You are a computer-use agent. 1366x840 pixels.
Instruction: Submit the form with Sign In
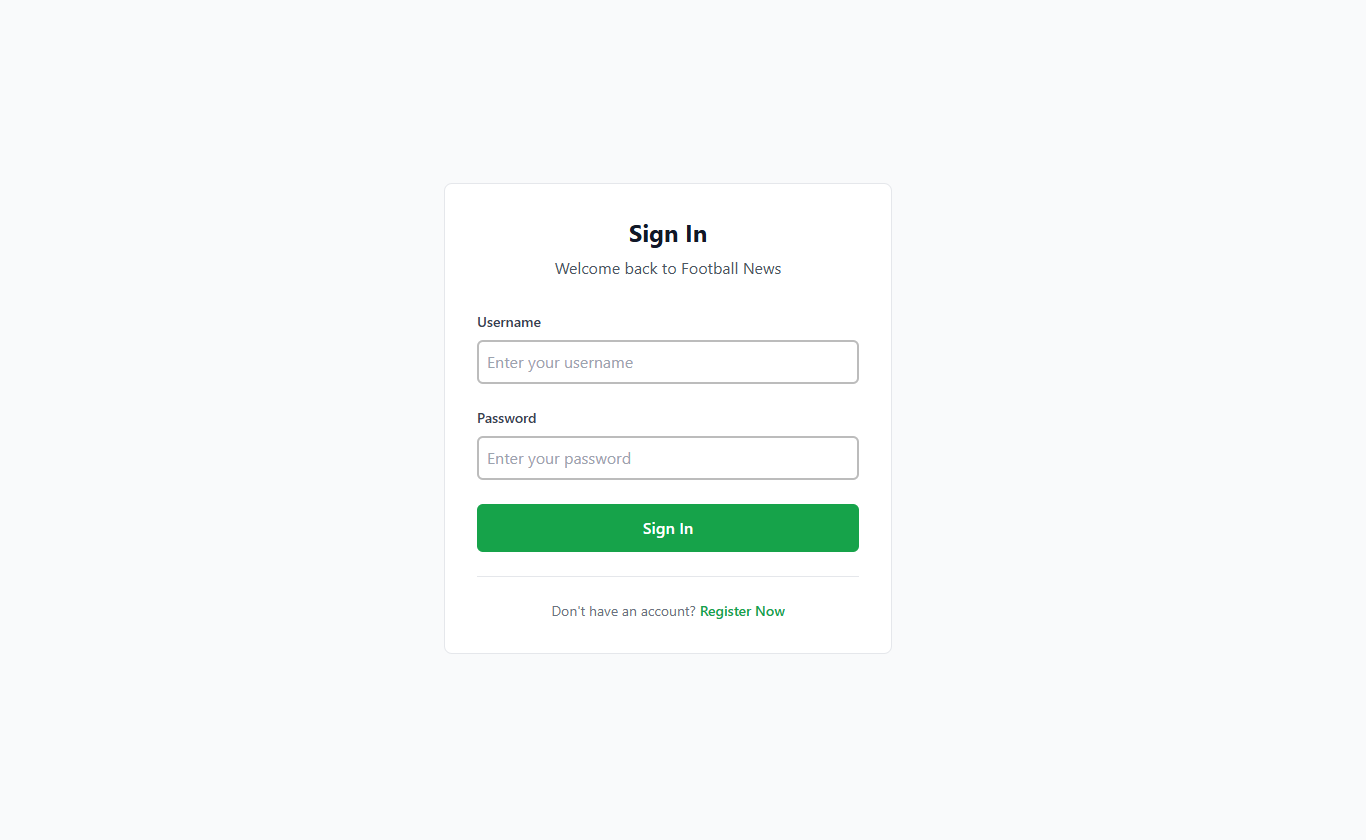coord(668,528)
